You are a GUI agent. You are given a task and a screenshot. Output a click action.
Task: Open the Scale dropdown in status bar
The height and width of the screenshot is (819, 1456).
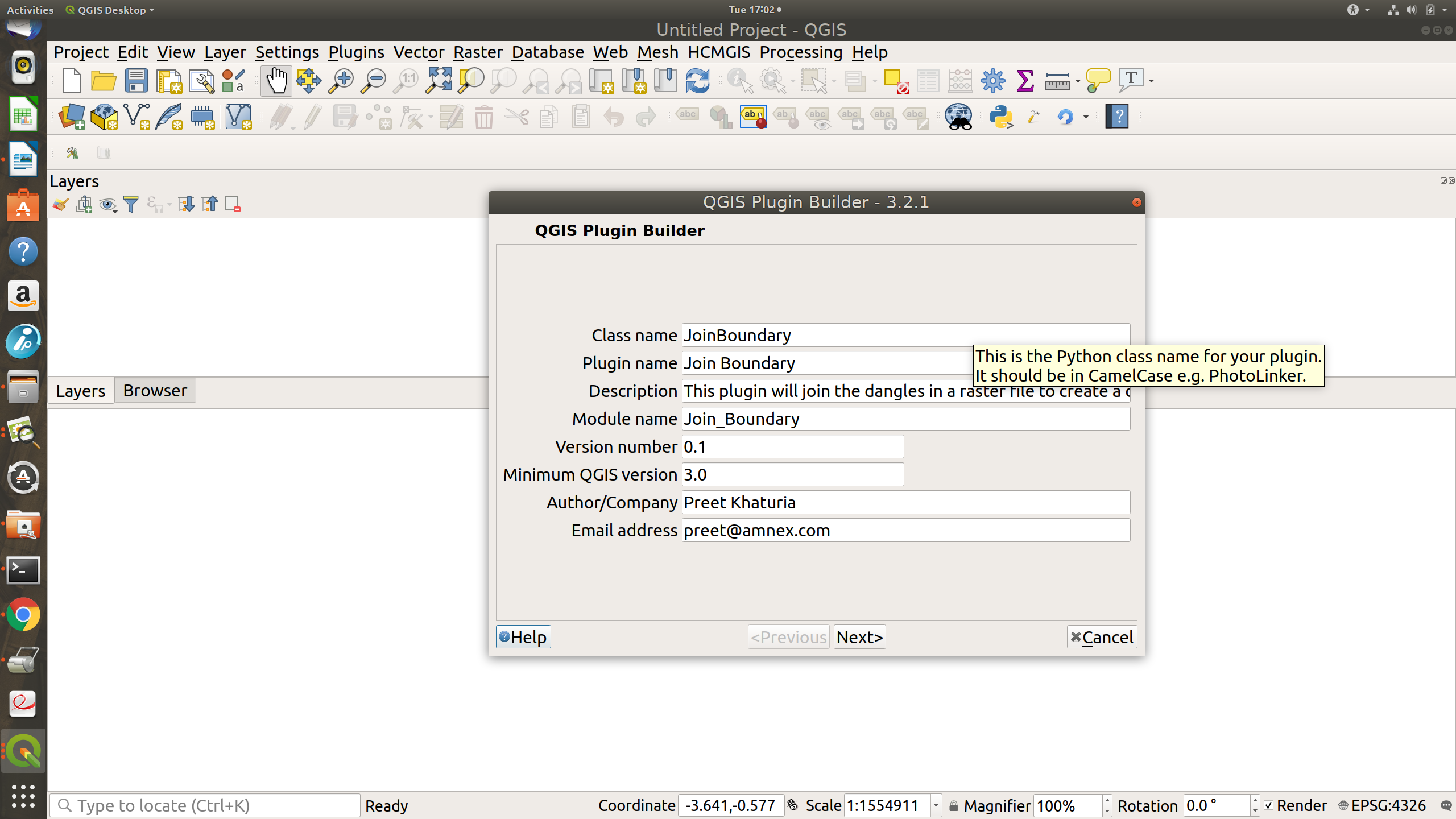coord(936,805)
